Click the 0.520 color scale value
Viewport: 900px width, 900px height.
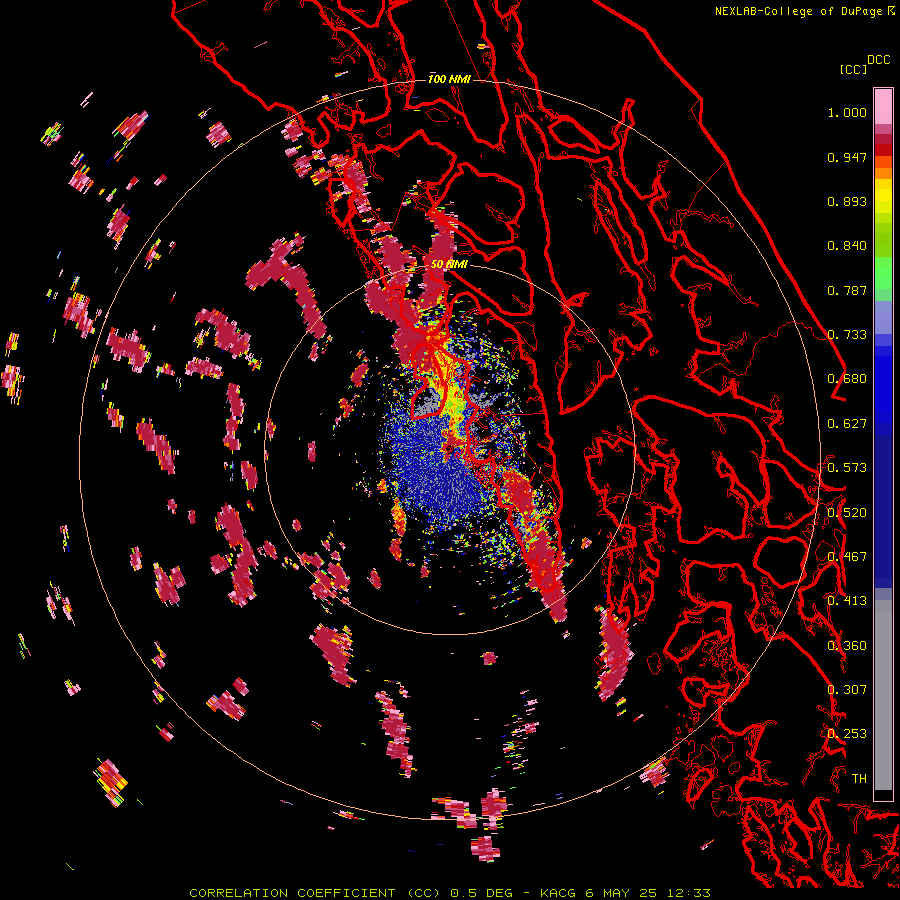[x=847, y=513]
